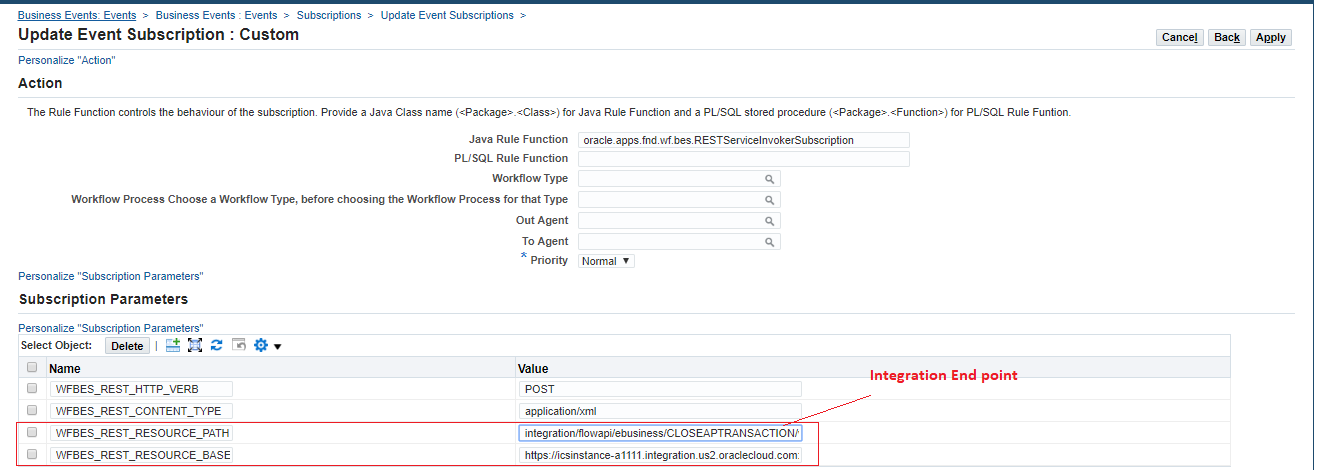Click the detach table icon

click(x=195, y=345)
